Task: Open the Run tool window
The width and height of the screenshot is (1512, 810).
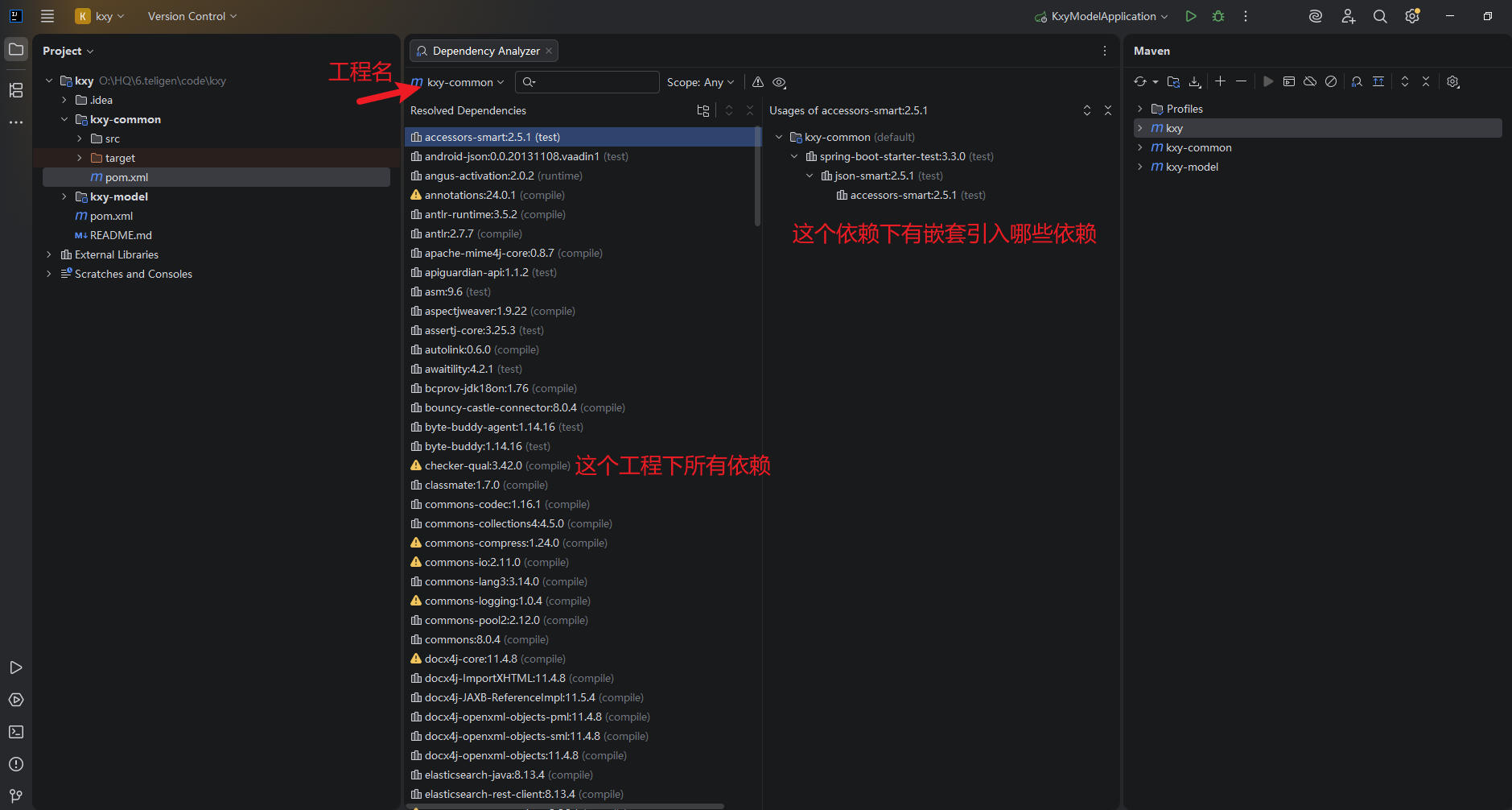Action: [16, 667]
